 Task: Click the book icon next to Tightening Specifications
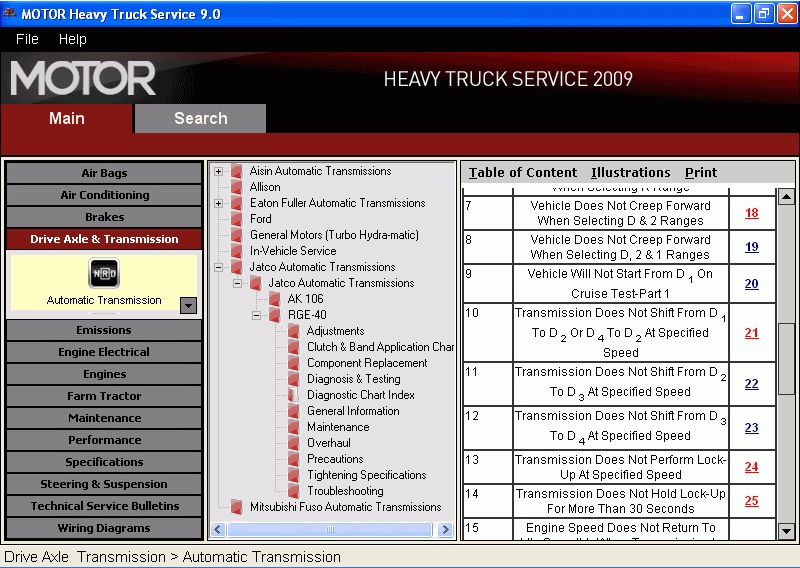(x=293, y=475)
